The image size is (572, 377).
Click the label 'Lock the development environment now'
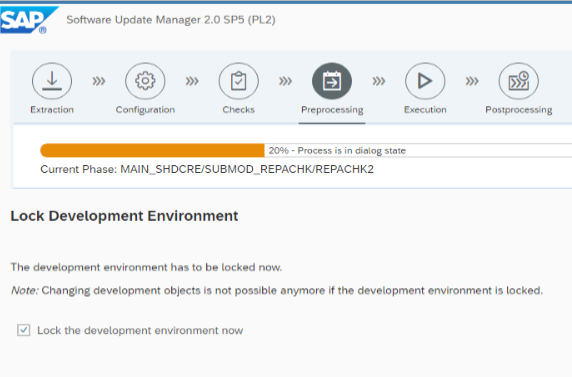(140, 331)
